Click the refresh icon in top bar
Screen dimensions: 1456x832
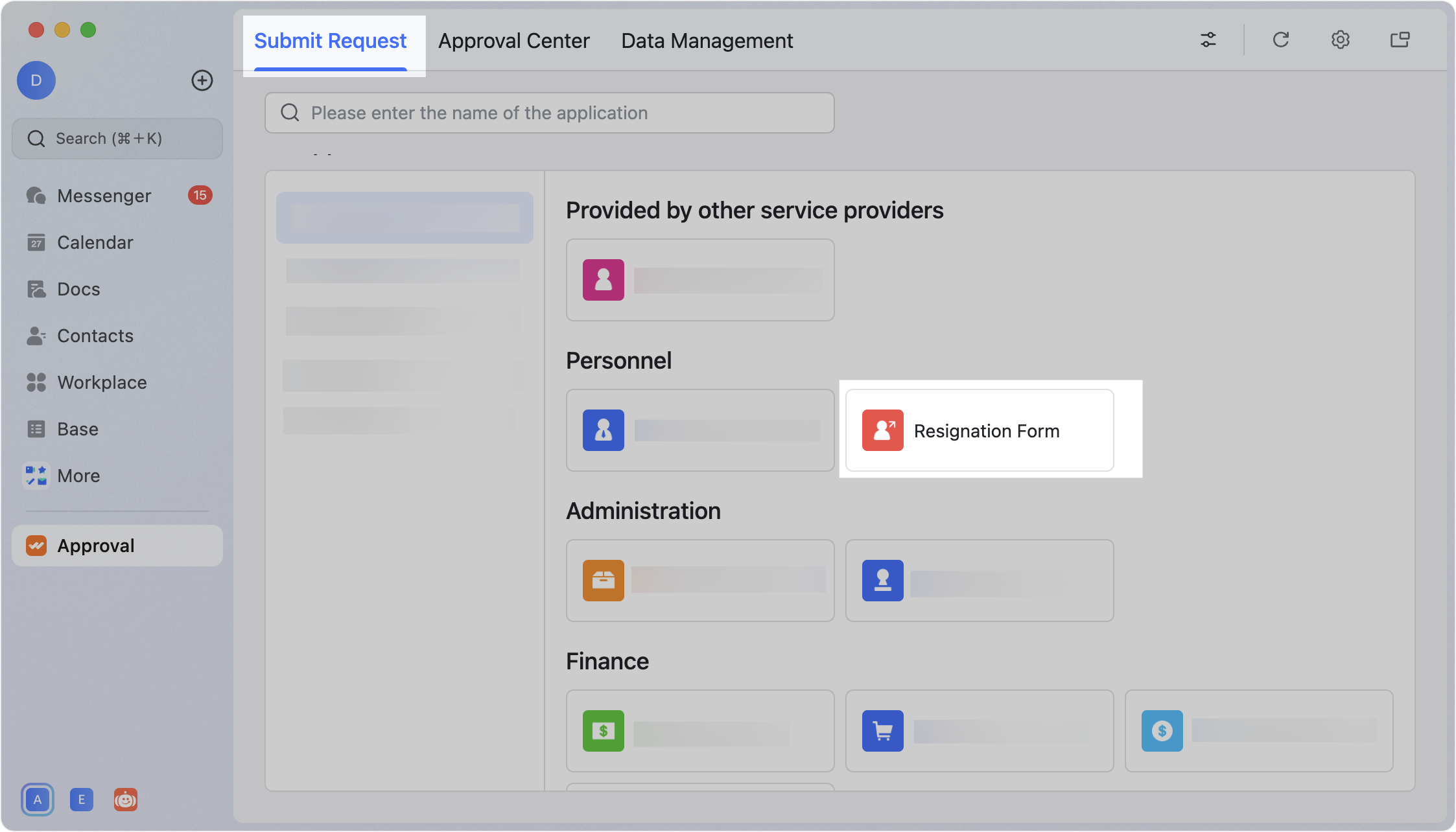[1280, 40]
